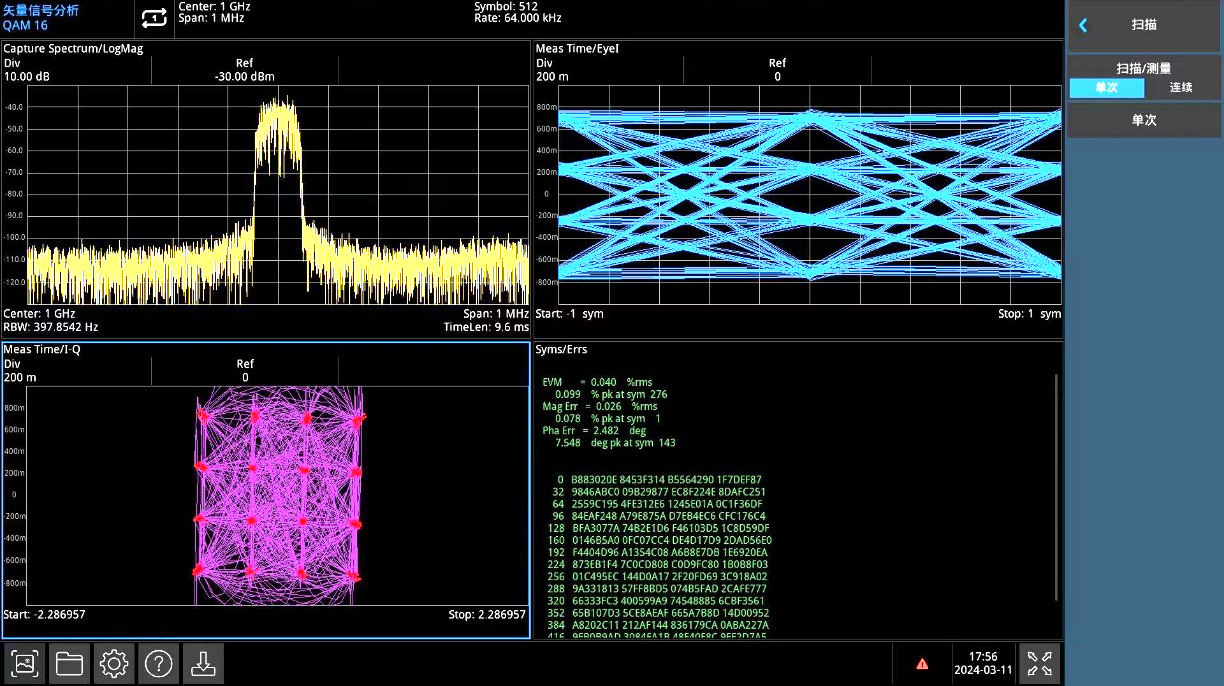Click the Div 10.00 dB scale field
Image resolution: width=1224 pixels, height=686 pixels.
30,70
